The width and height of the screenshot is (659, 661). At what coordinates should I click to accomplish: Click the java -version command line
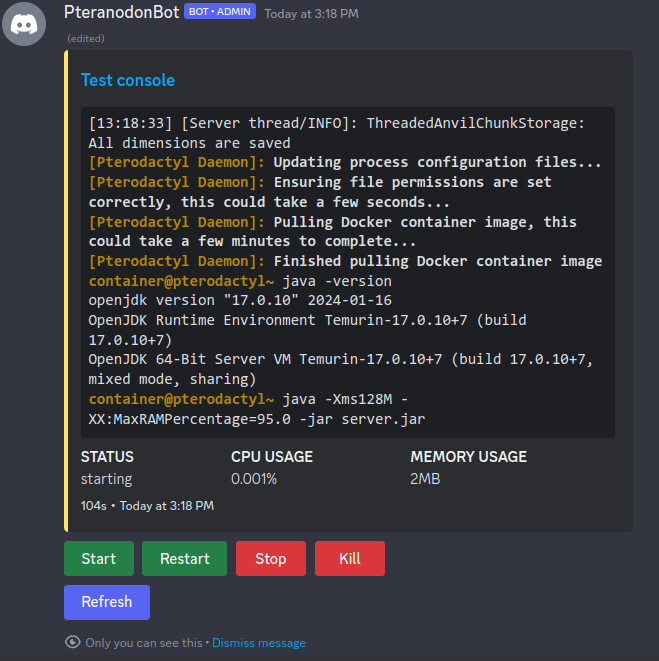click(240, 281)
